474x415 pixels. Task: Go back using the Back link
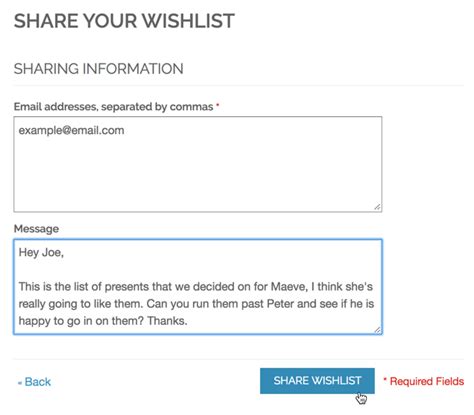pyautogui.click(x=34, y=382)
